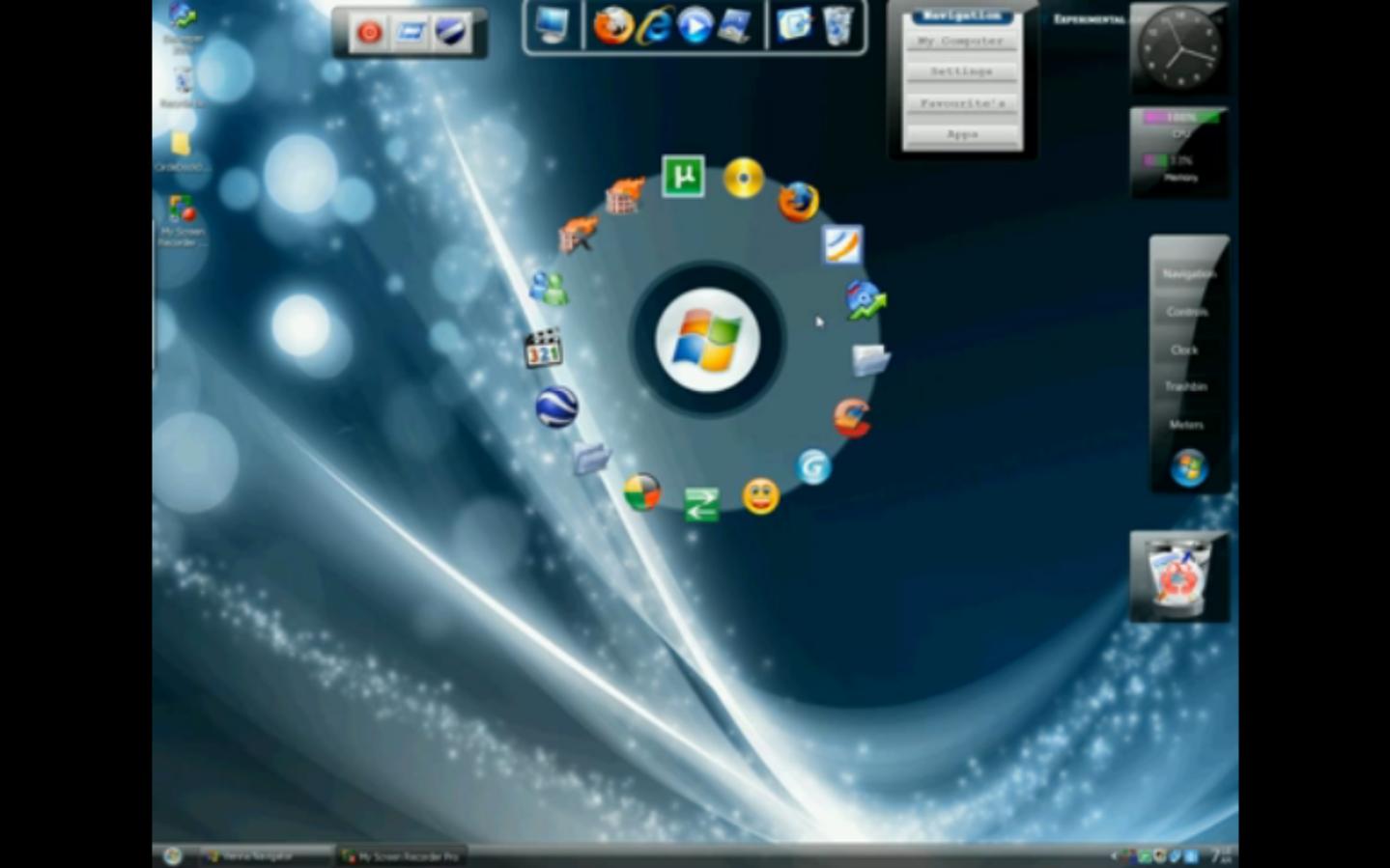
Task: Open CCleaner from the circular dock
Action: tap(852, 418)
